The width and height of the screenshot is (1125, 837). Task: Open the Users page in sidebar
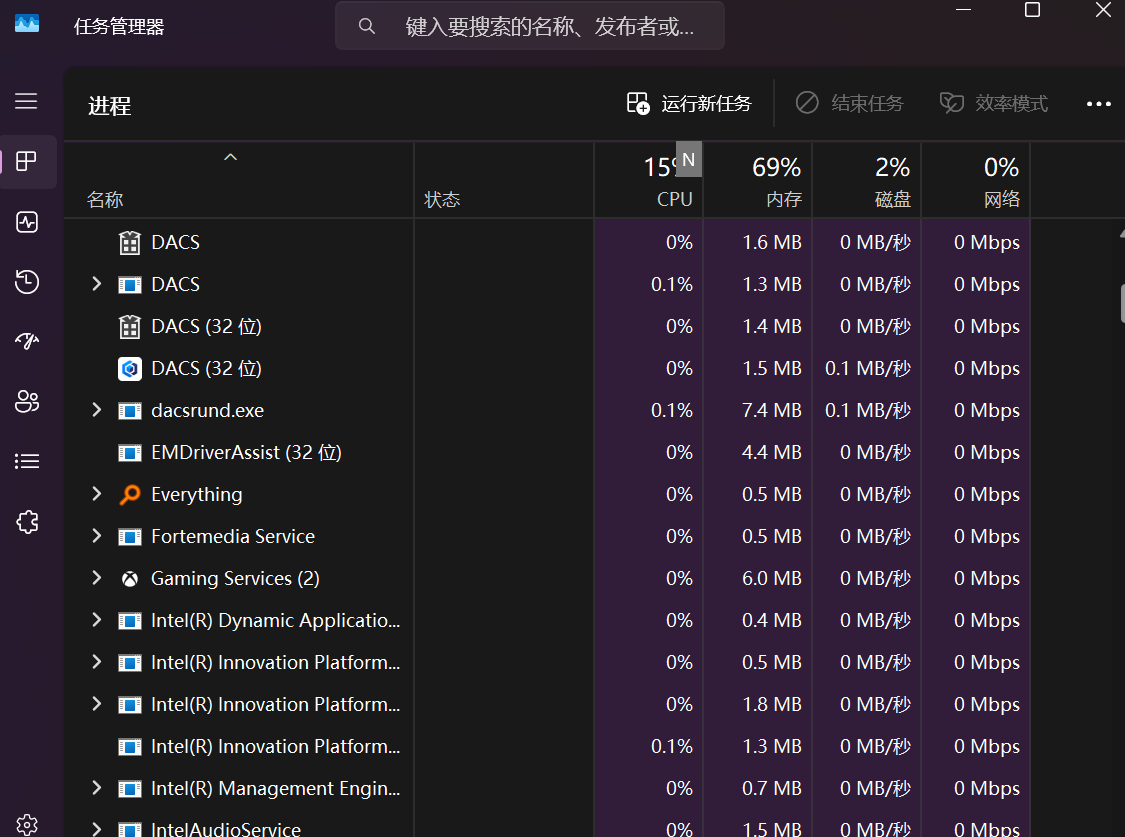(27, 402)
